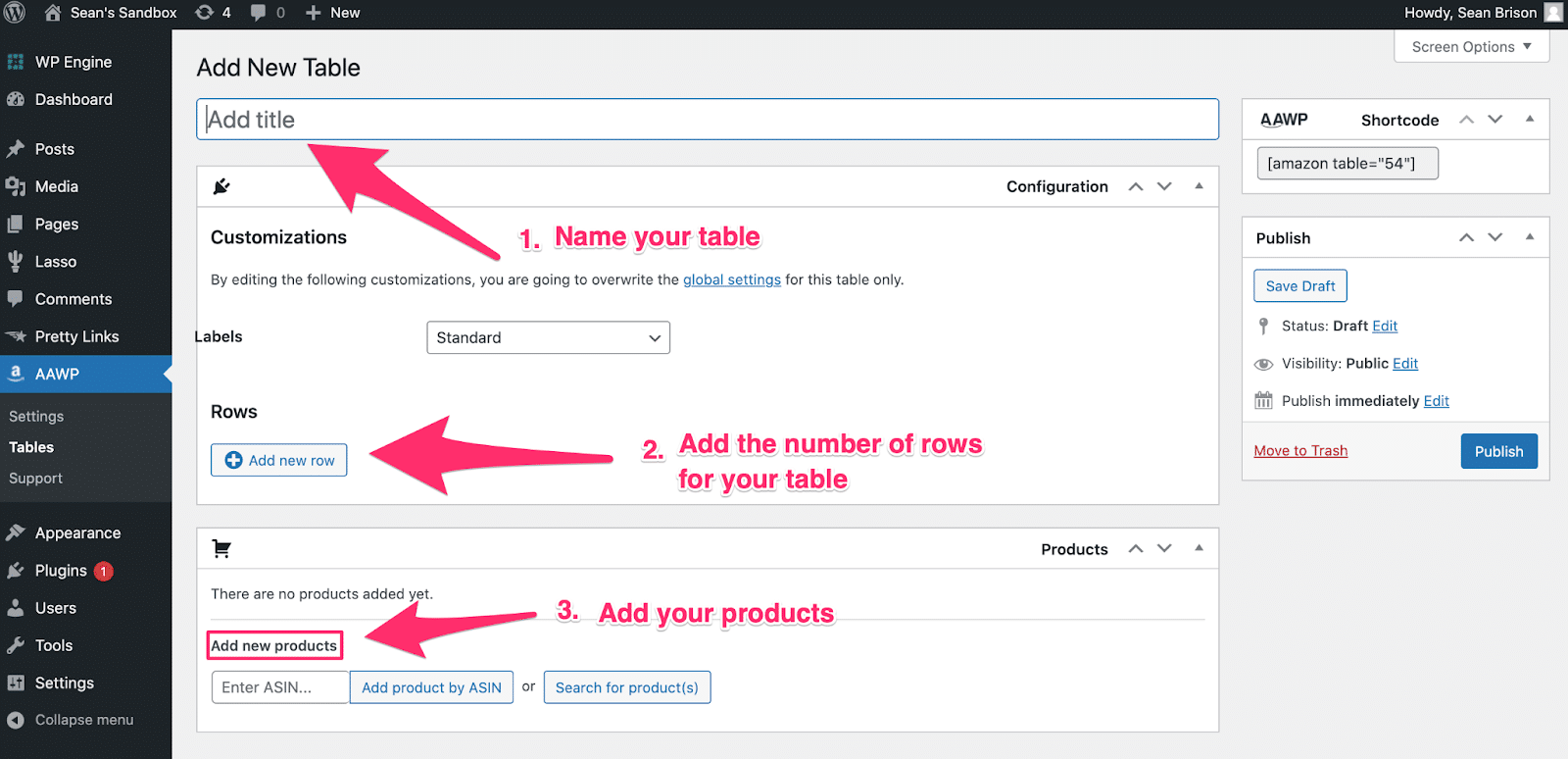Edit the Draft status
Viewport: 1568px width, 759px height.
click(1385, 326)
